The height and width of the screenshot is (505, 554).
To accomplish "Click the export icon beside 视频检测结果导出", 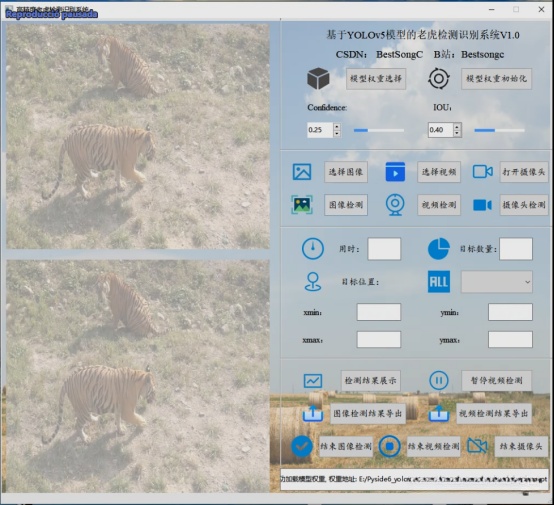I will [x=439, y=413].
